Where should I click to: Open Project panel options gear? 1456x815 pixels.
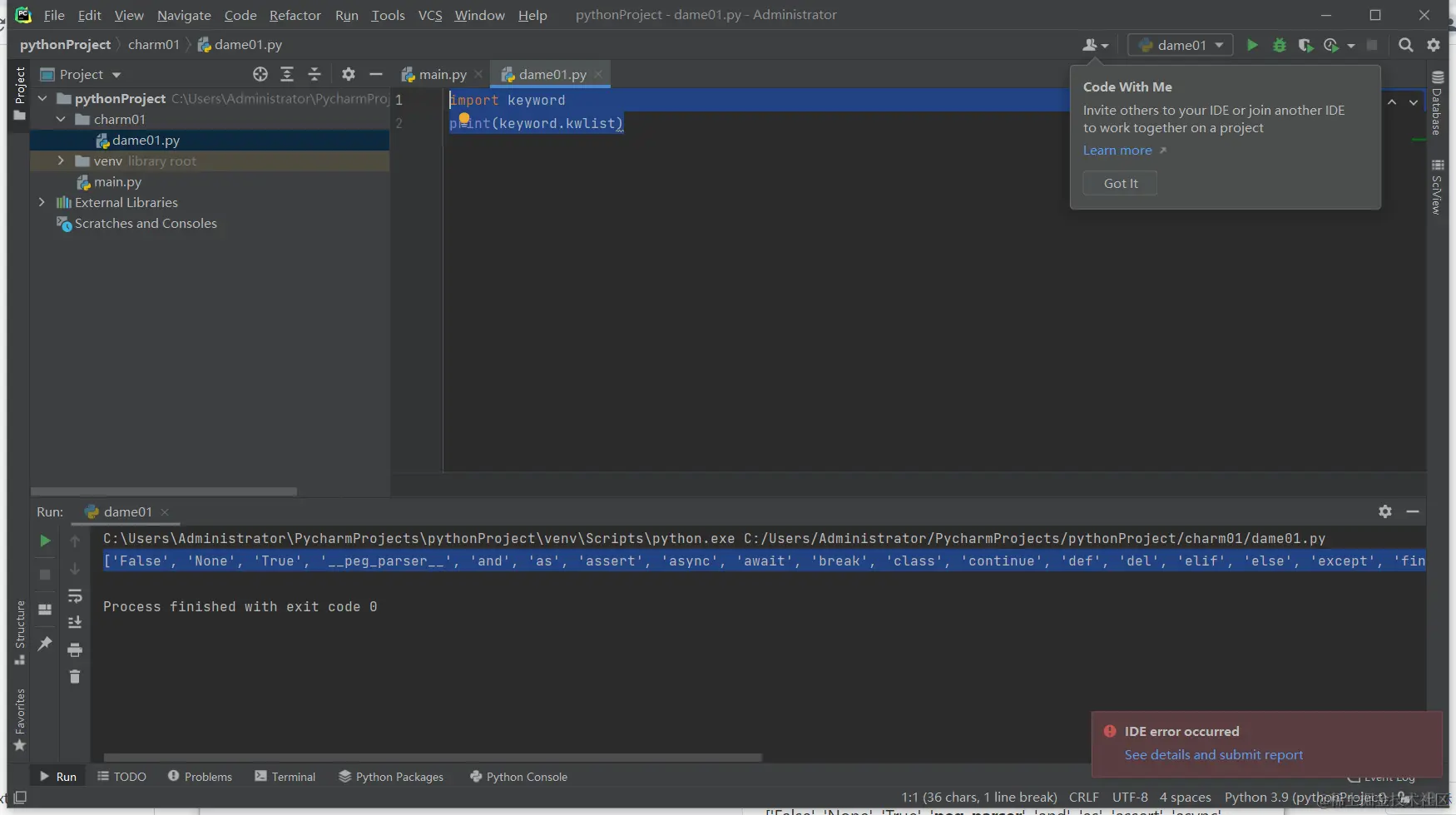tap(349, 74)
